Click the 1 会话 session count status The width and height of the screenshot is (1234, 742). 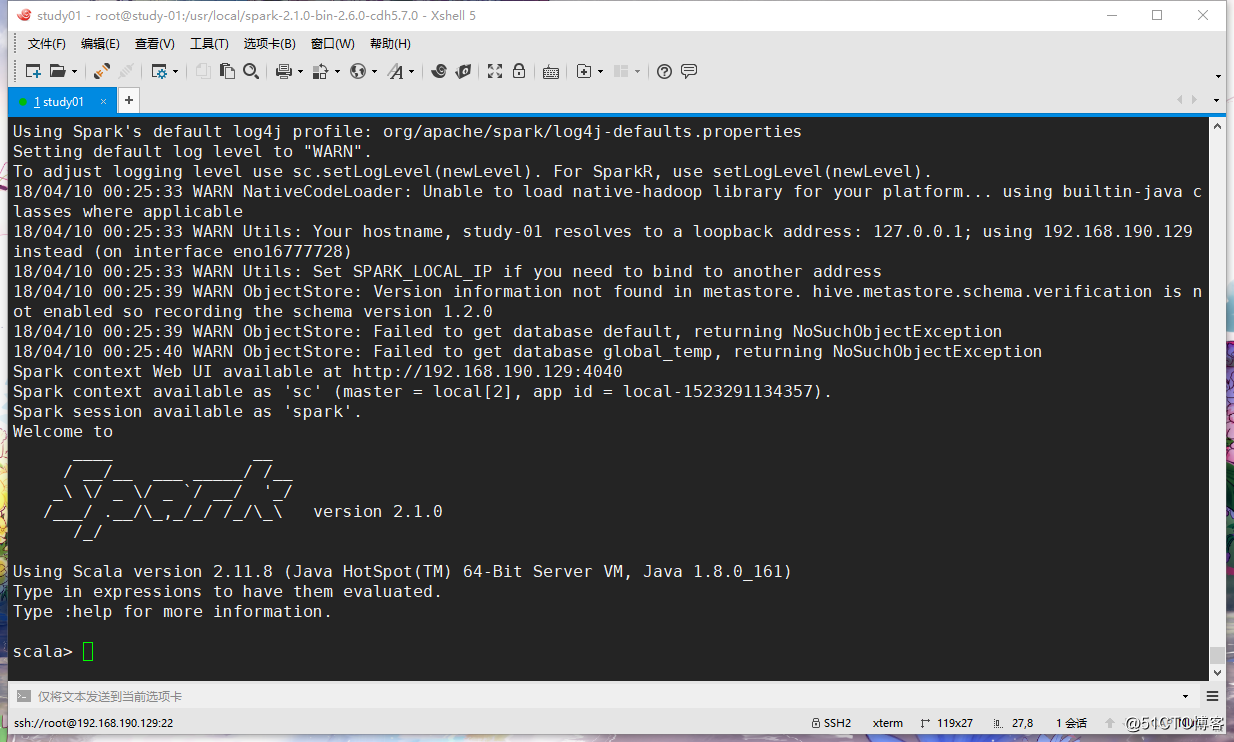1070,723
